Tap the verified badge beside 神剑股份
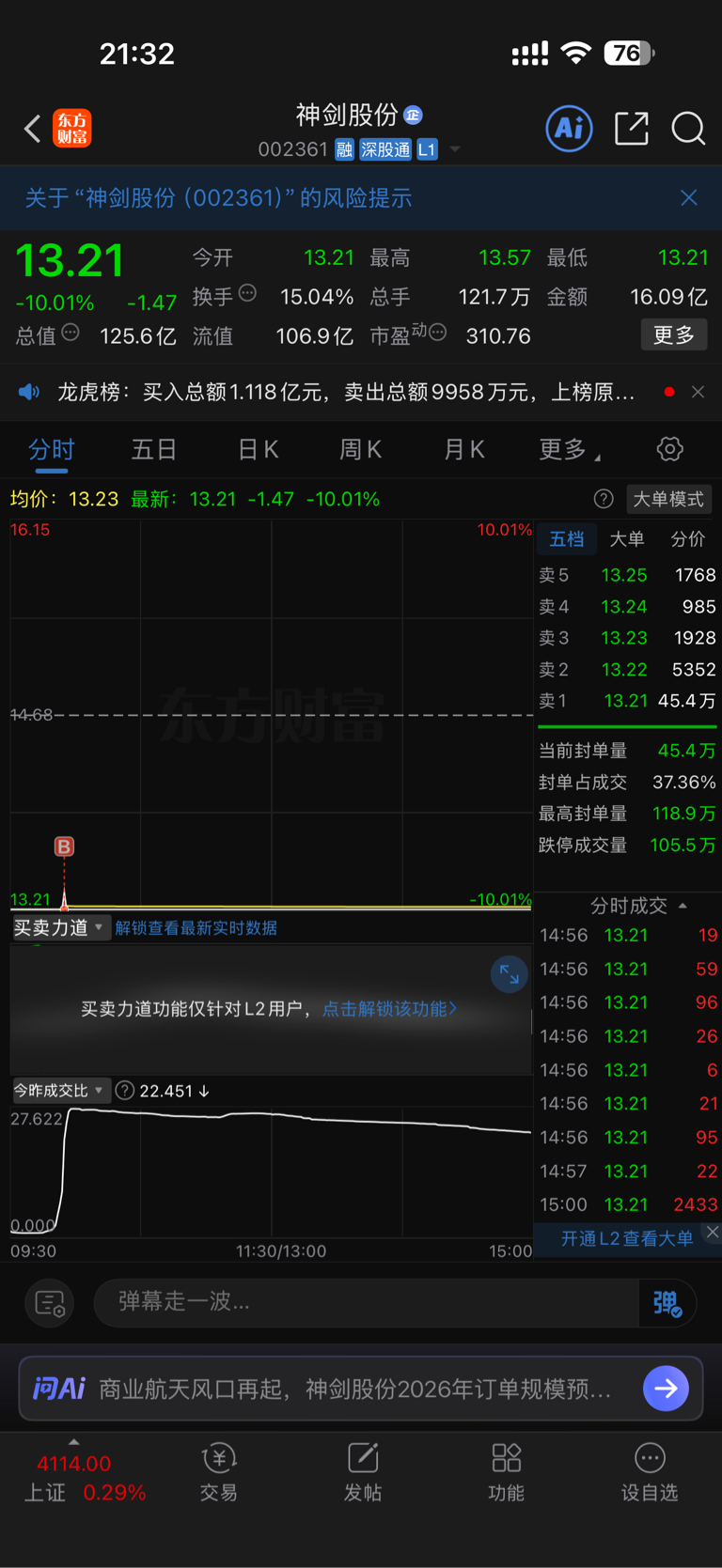The image size is (722, 1568). click(x=413, y=115)
